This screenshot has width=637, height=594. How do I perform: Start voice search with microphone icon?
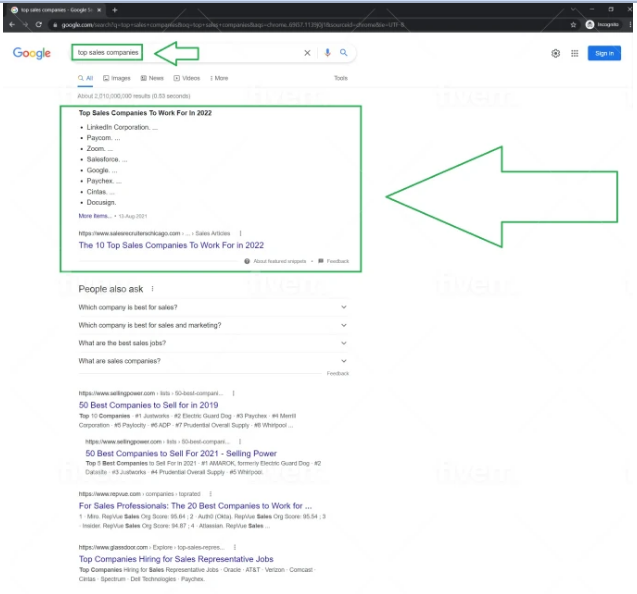pyautogui.click(x=327, y=53)
